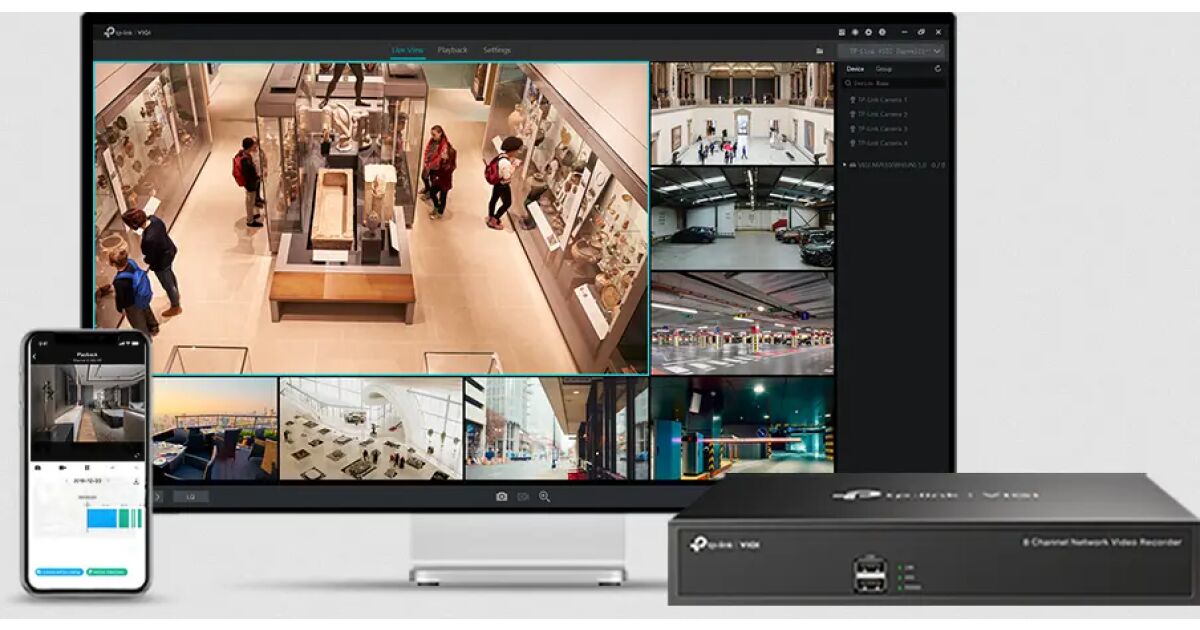Click the TP-Link VIGI logo in the title bar
Screen dimensions: 1200x630
[127, 32]
